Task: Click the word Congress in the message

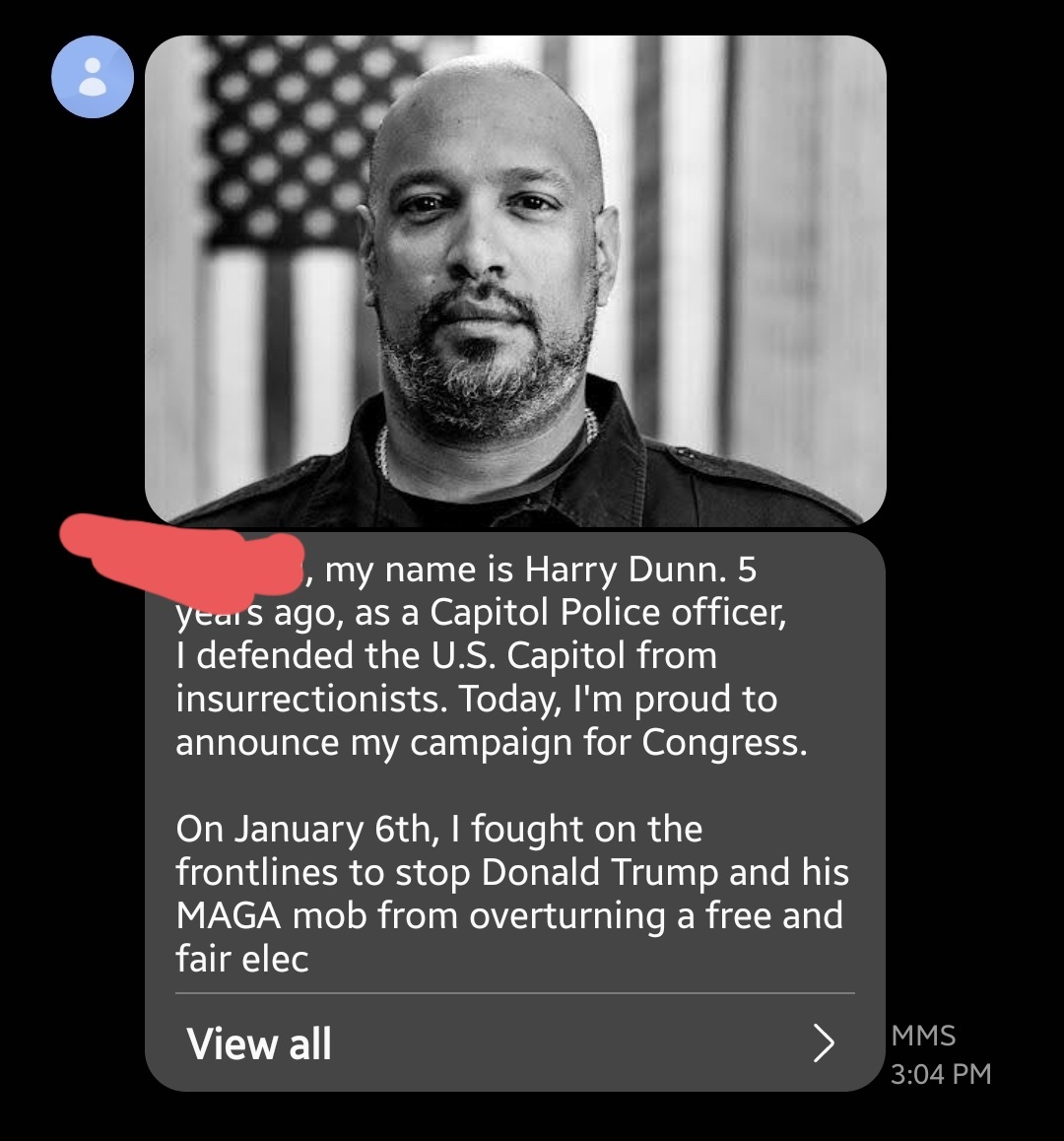Action: [724, 742]
